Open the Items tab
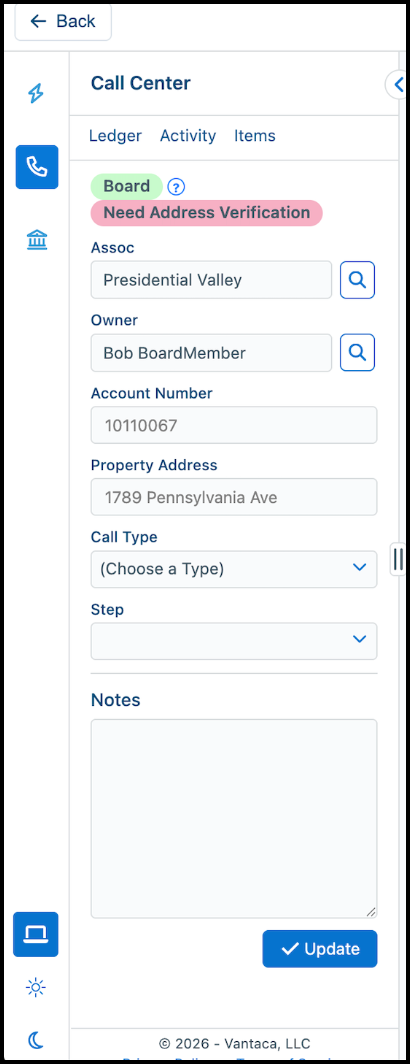Screen dimensions: 410x1064 click(x=255, y=136)
